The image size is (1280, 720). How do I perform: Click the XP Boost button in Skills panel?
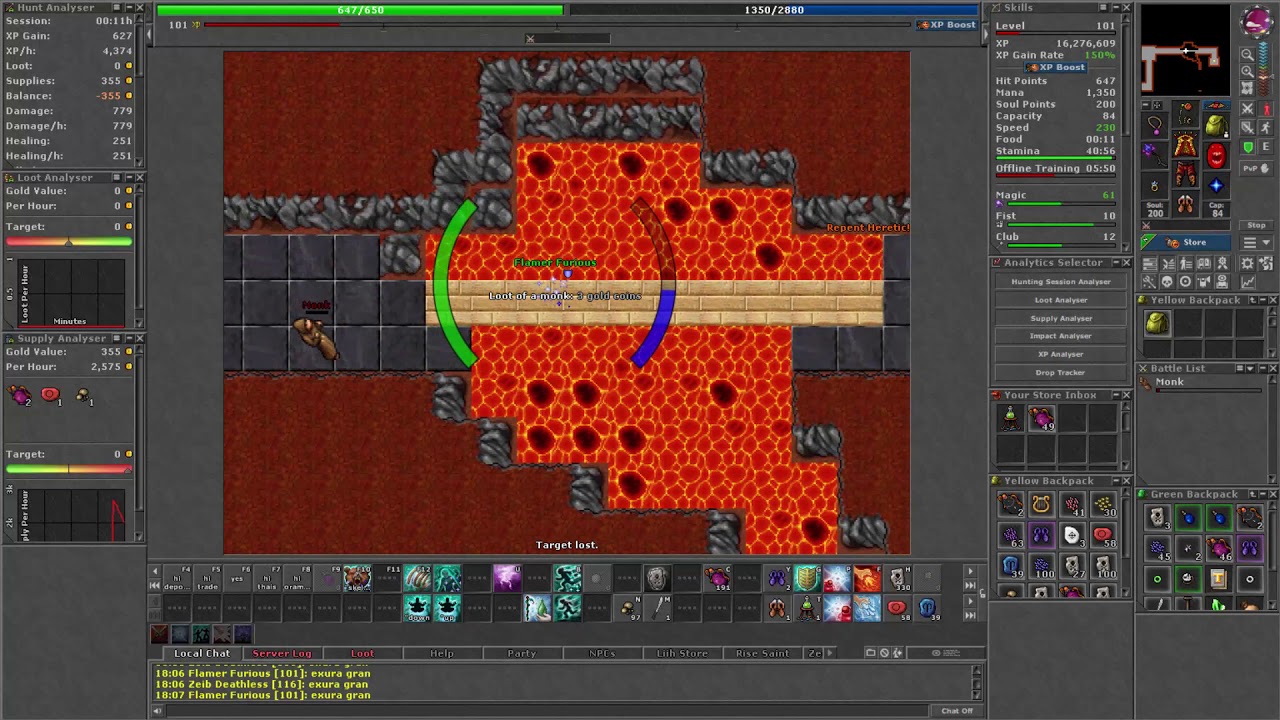pos(1056,67)
